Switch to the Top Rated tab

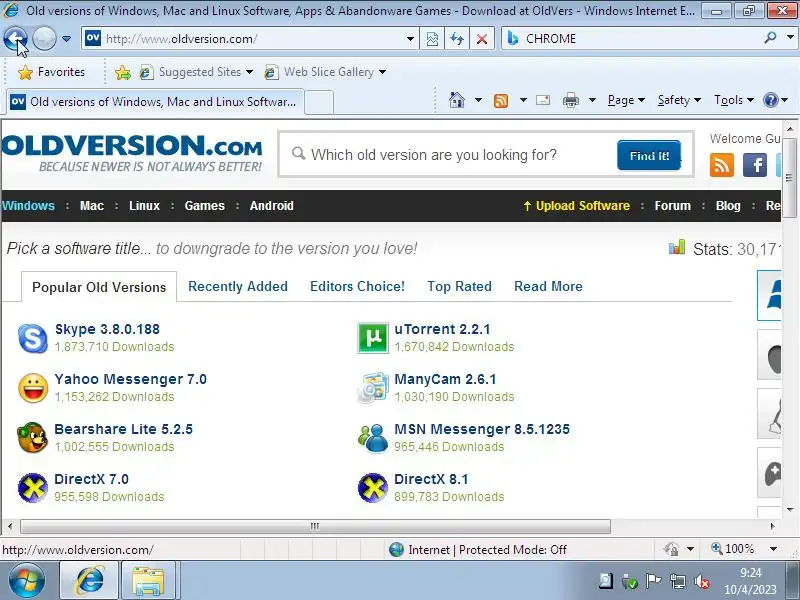pyautogui.click(x=459, y=286)
